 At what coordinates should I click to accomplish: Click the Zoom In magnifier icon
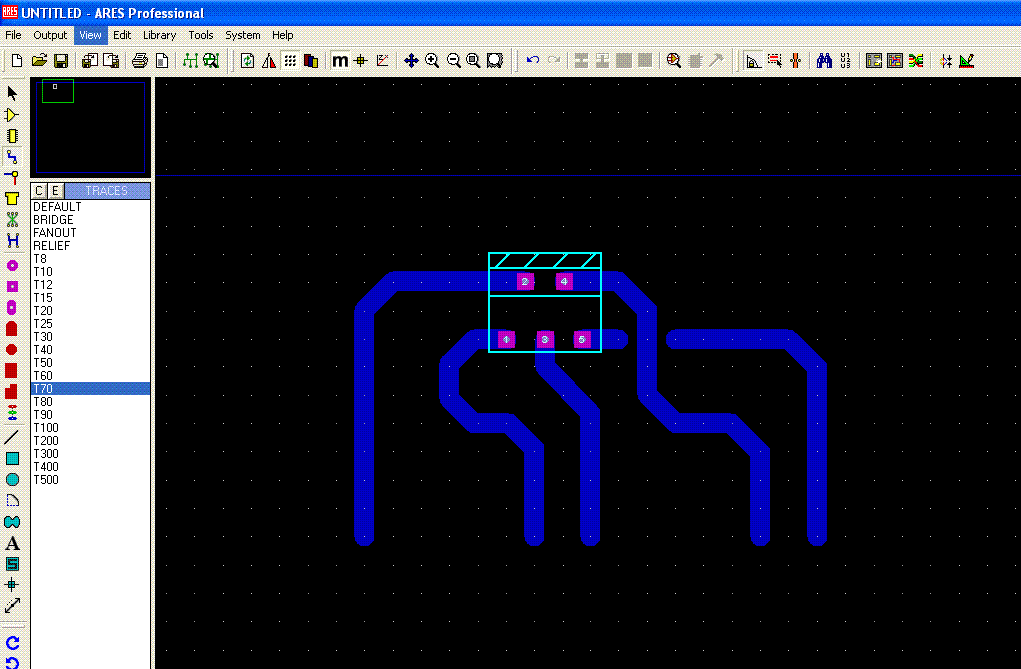coord(432,61)
